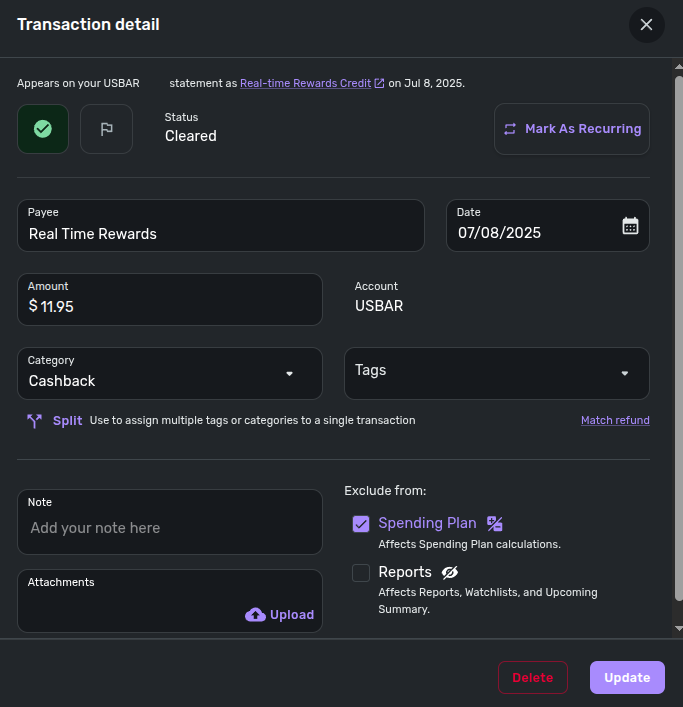Click the external link icon beside Rewards Credit

[x=380, y=83]
